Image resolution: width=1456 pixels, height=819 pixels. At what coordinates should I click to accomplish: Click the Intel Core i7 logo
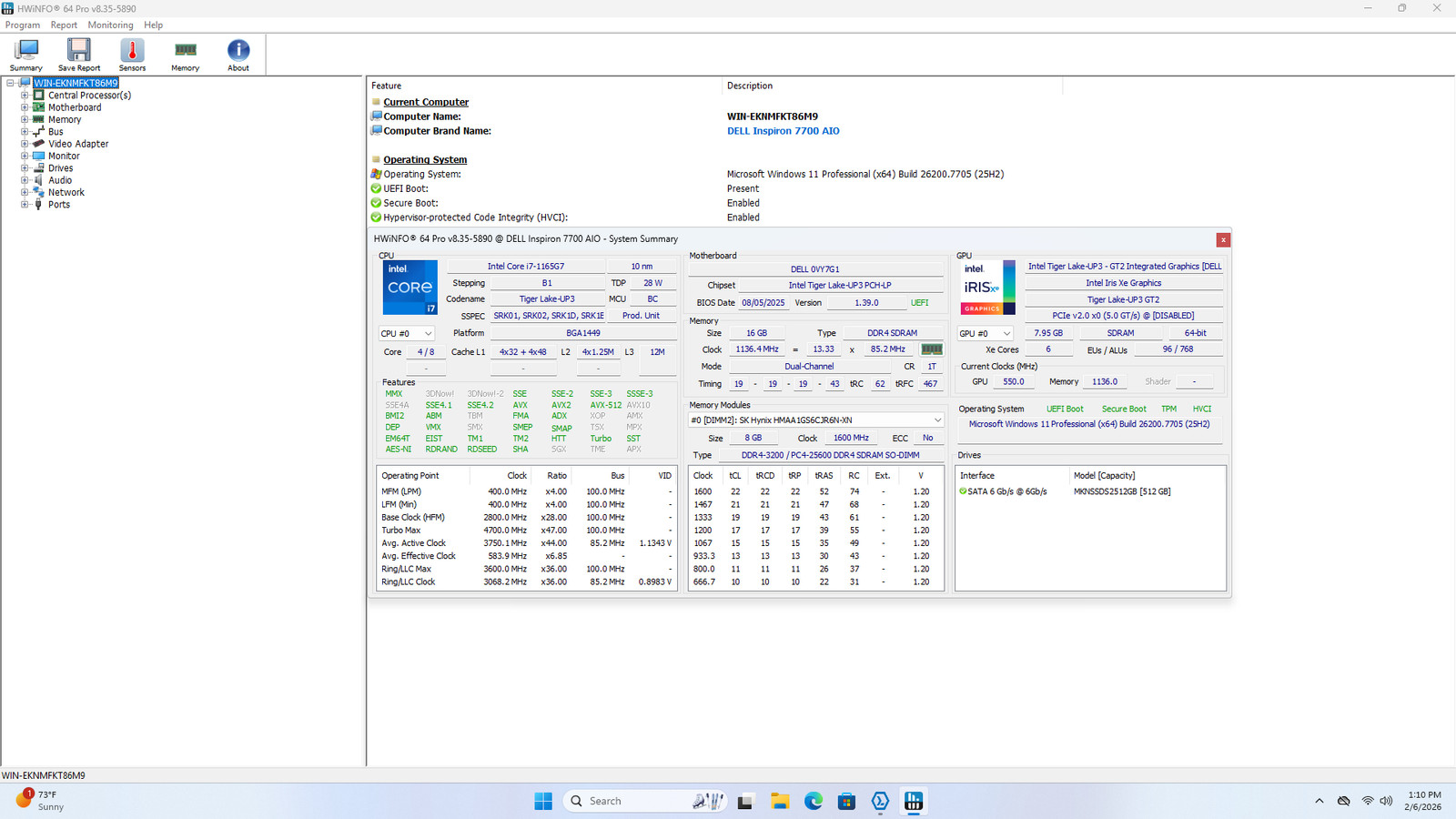click(409, 288)
